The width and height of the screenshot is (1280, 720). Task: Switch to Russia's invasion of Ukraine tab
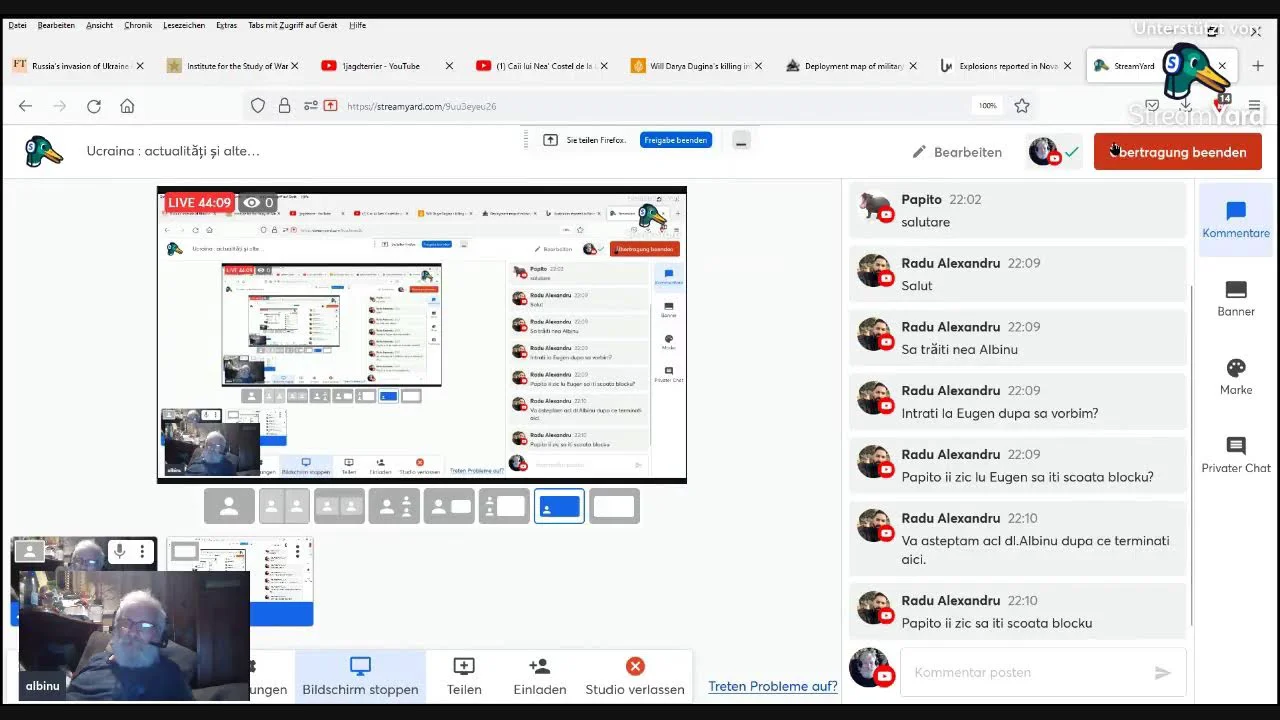point(78,66)
